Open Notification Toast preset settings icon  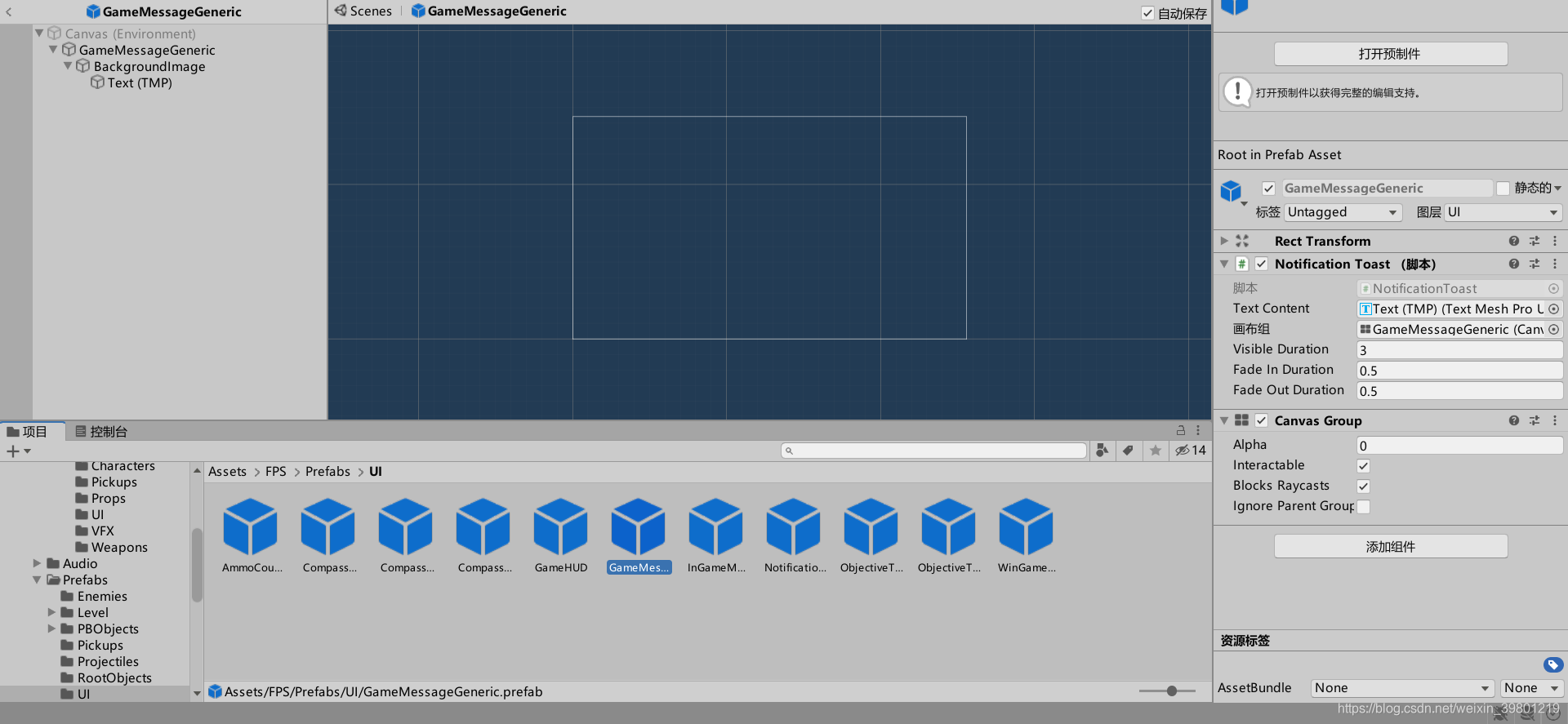pos(1535,264)
